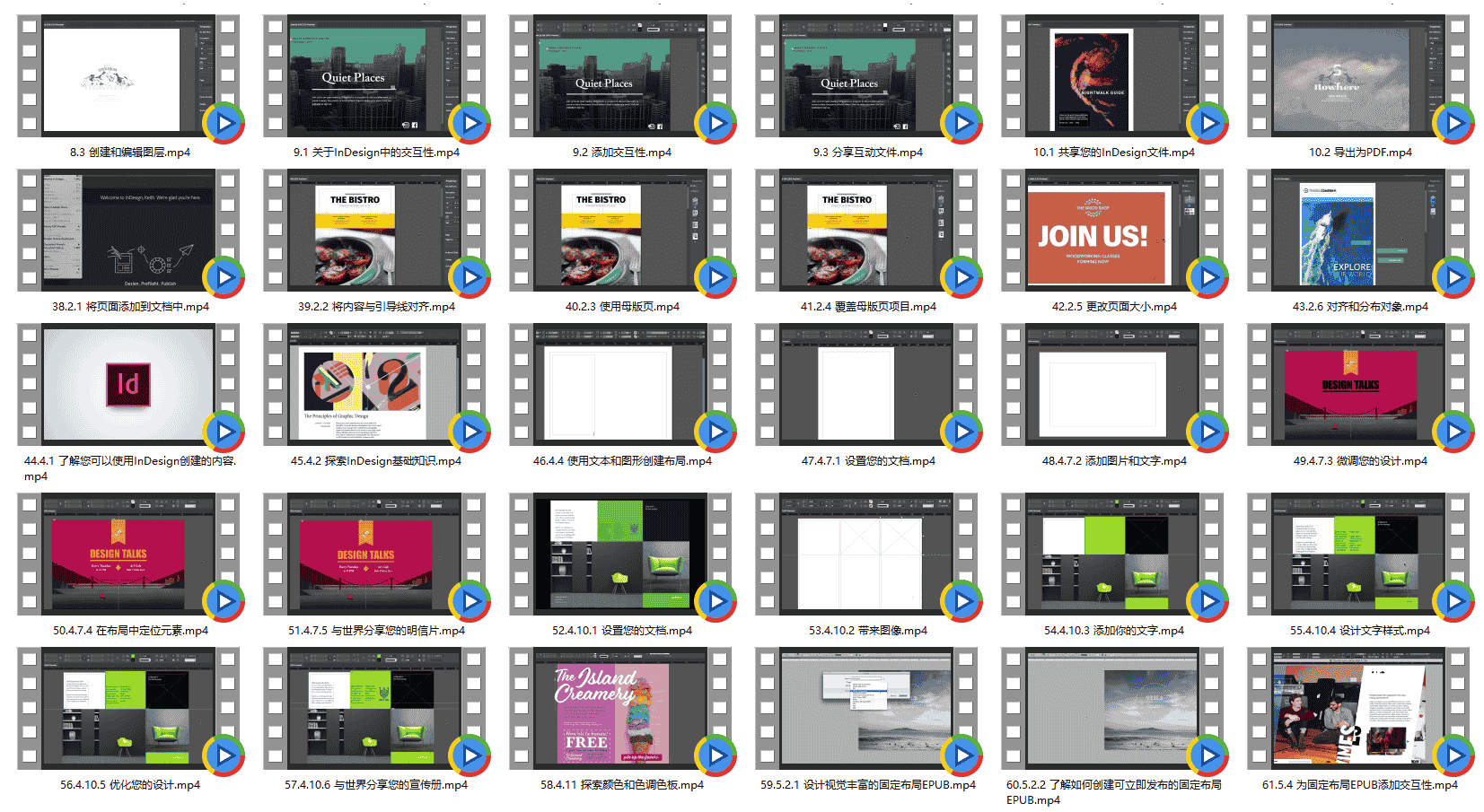Click the player badge on 48.4.7.2 添加图片和文字.mp4
The height and width of the screenshot is (812, 1484).
1208,432
